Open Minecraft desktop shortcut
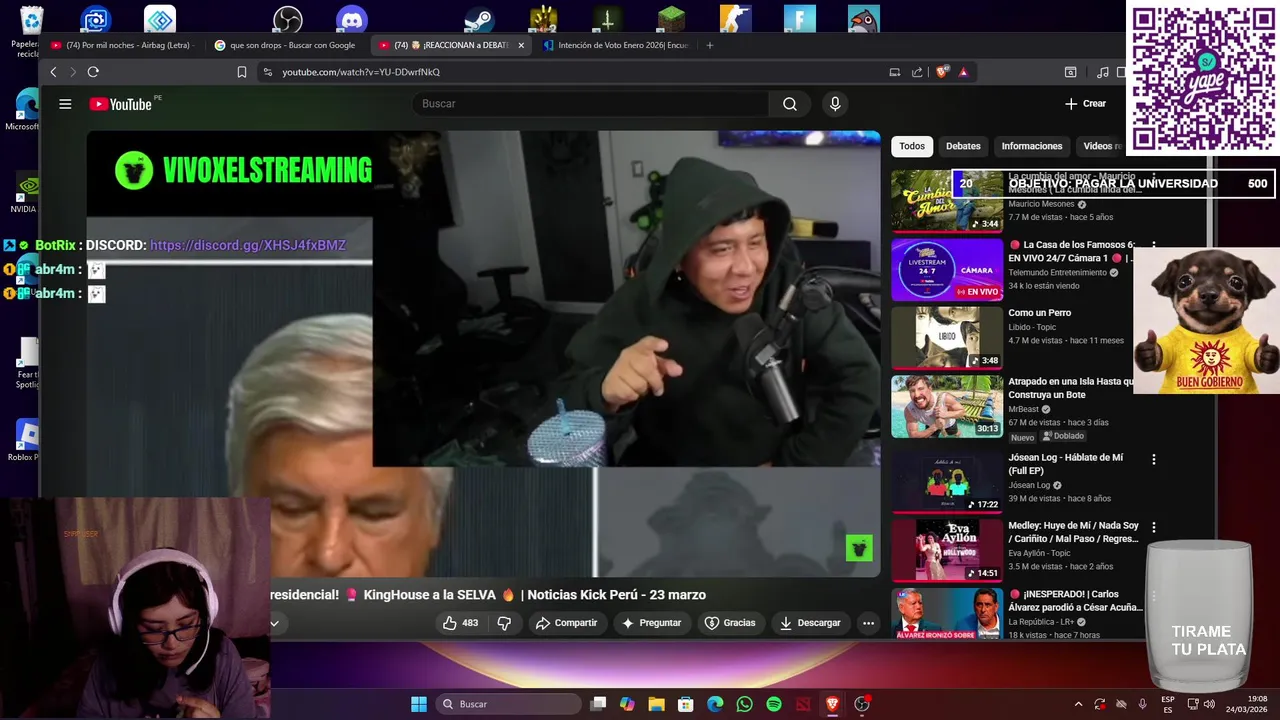 (671, 19)
